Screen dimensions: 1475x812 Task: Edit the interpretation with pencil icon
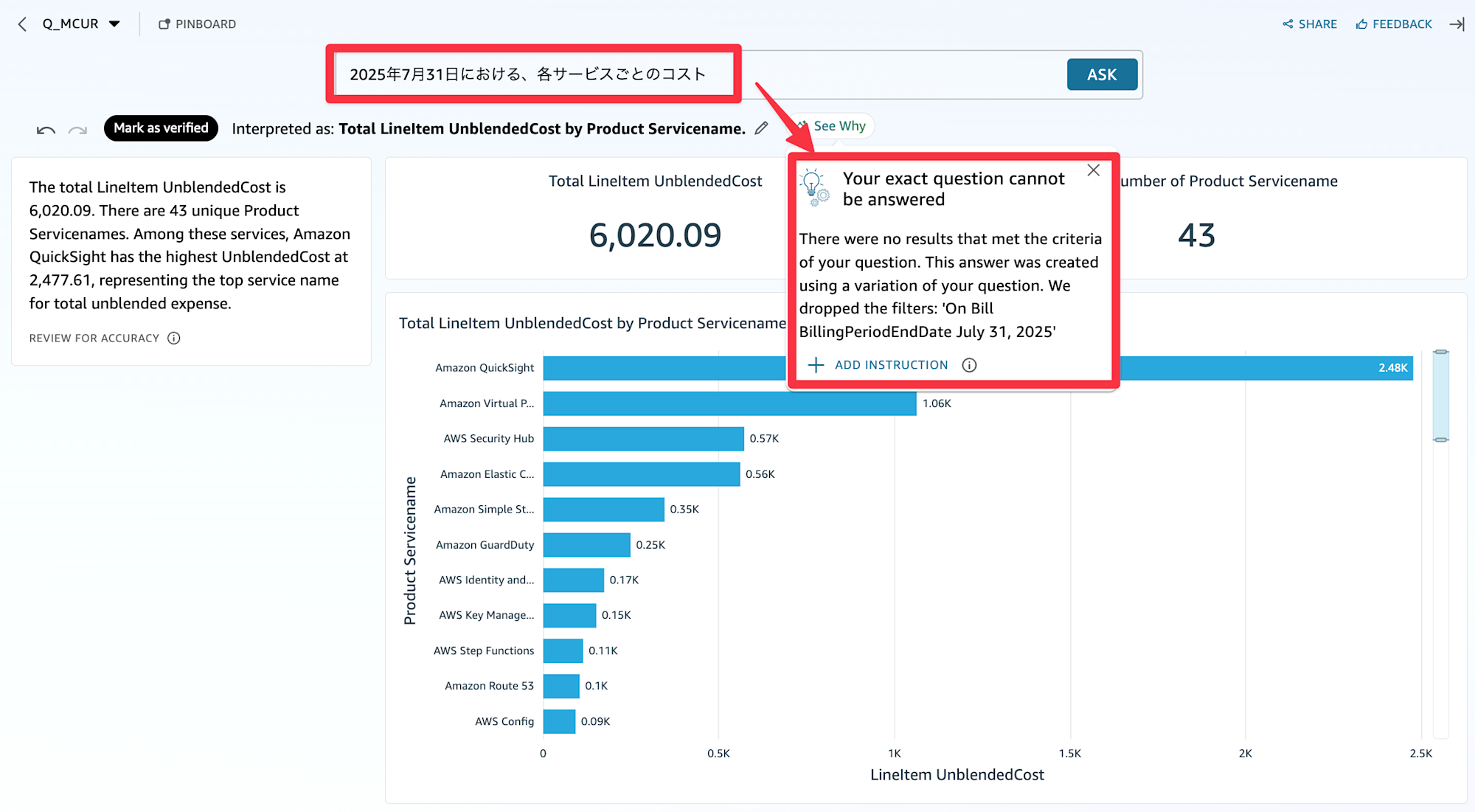pyautogui.click(x=762, y=128)
